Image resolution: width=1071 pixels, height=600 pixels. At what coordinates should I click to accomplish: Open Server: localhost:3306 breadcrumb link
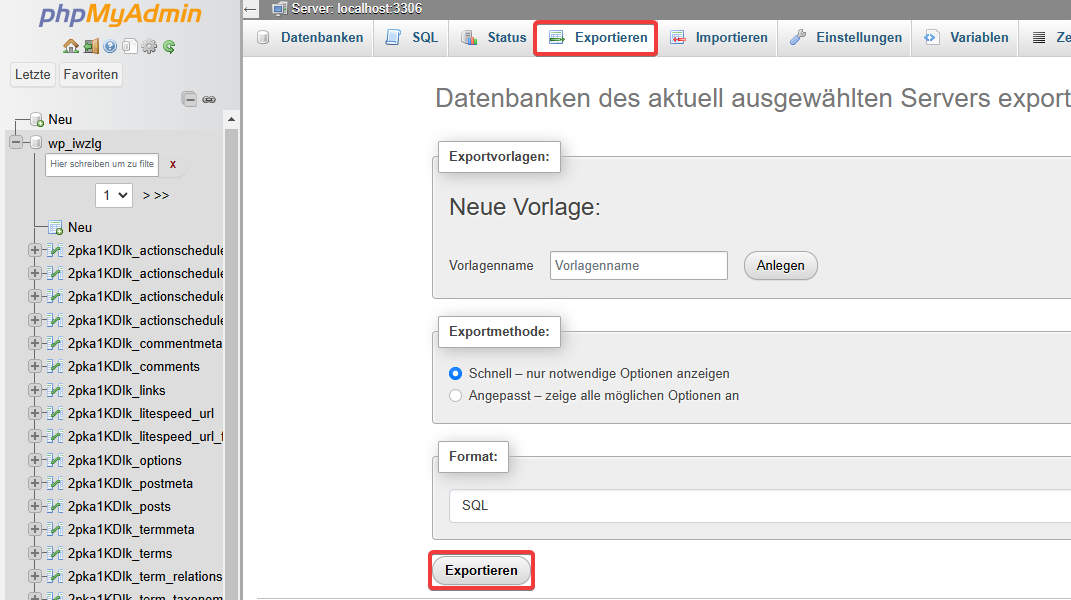[357, 9]
